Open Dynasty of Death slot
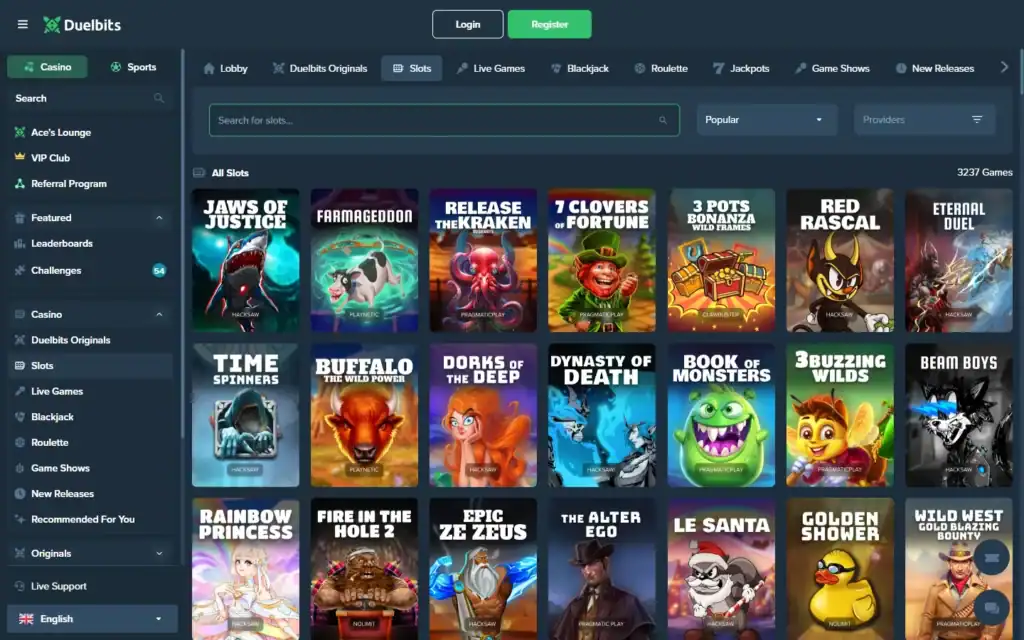The image size is (1024, 640). (x=602, y=415)
